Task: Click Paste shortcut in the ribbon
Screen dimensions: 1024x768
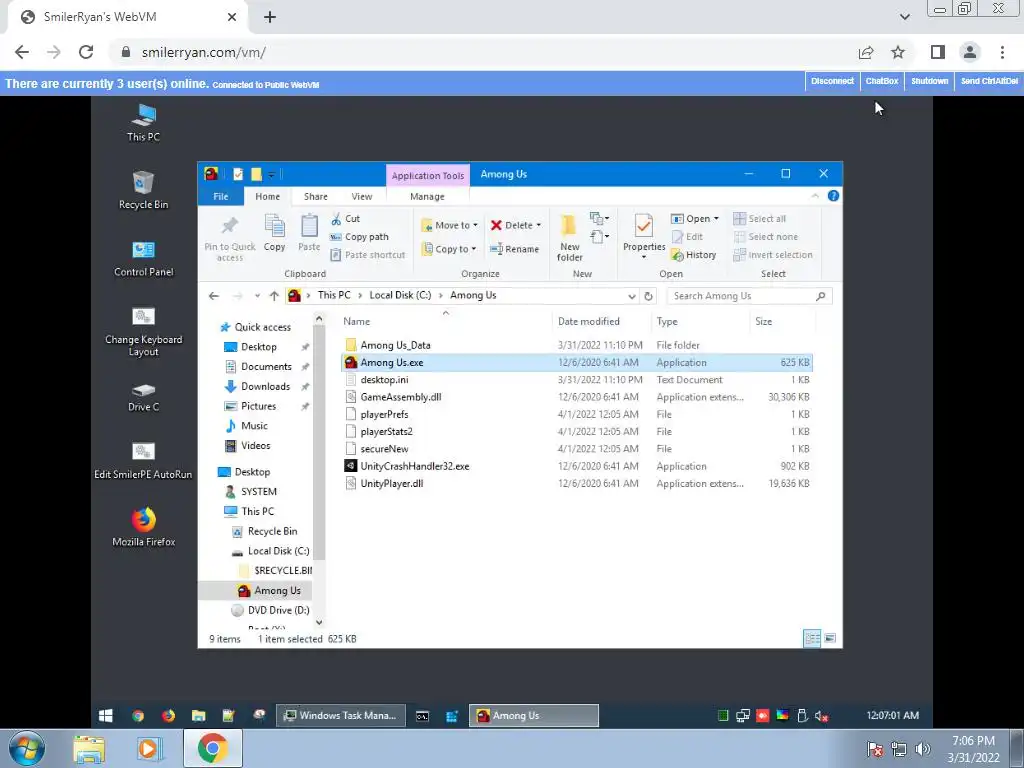Action: (x=368, y=255)
